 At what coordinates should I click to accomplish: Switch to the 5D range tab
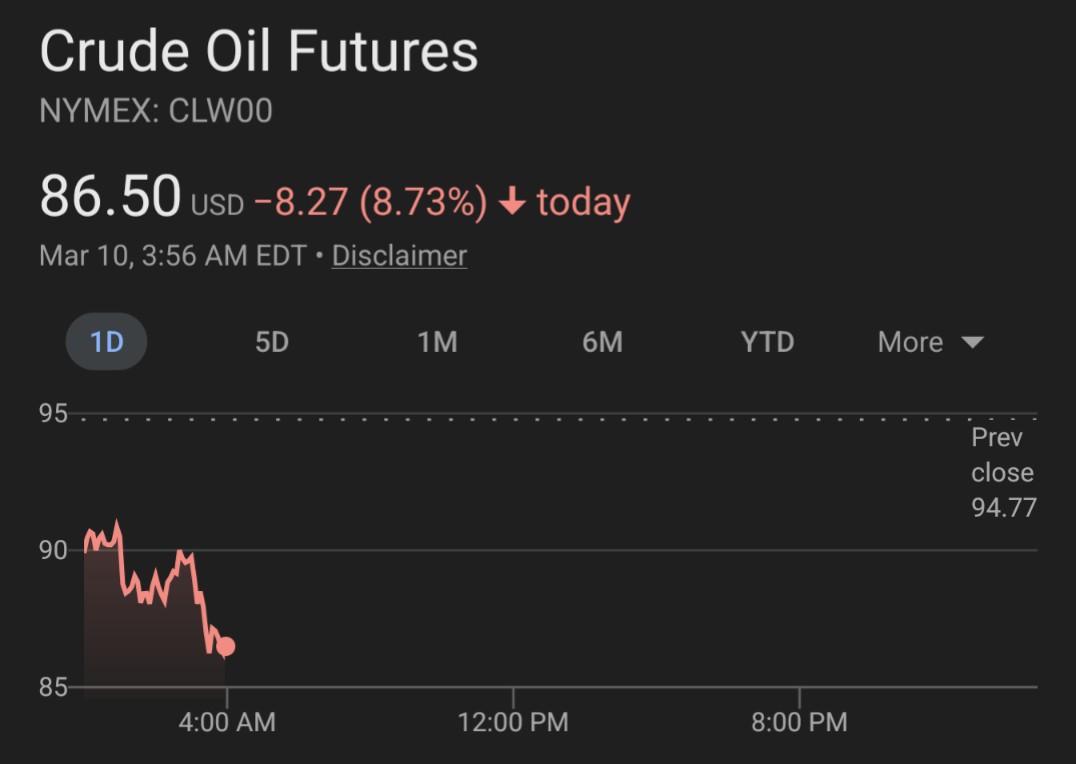coord(271,342)
